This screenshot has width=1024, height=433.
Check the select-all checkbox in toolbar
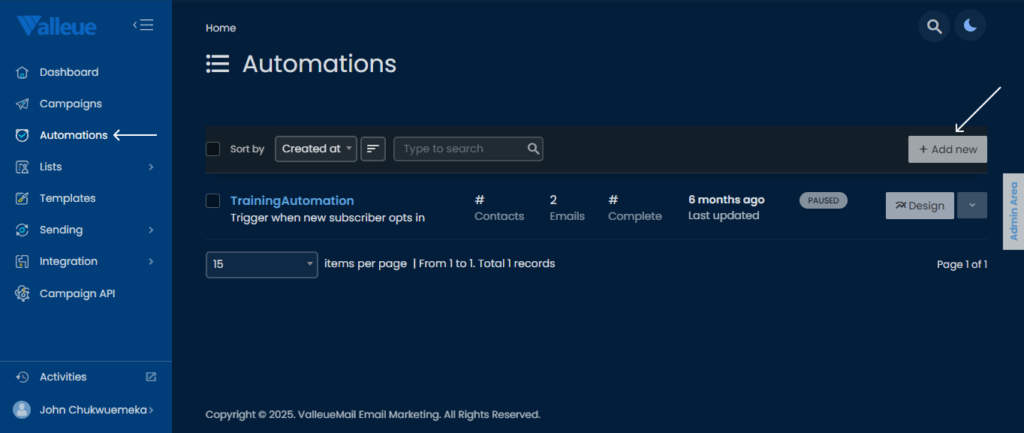click(213, 149)
